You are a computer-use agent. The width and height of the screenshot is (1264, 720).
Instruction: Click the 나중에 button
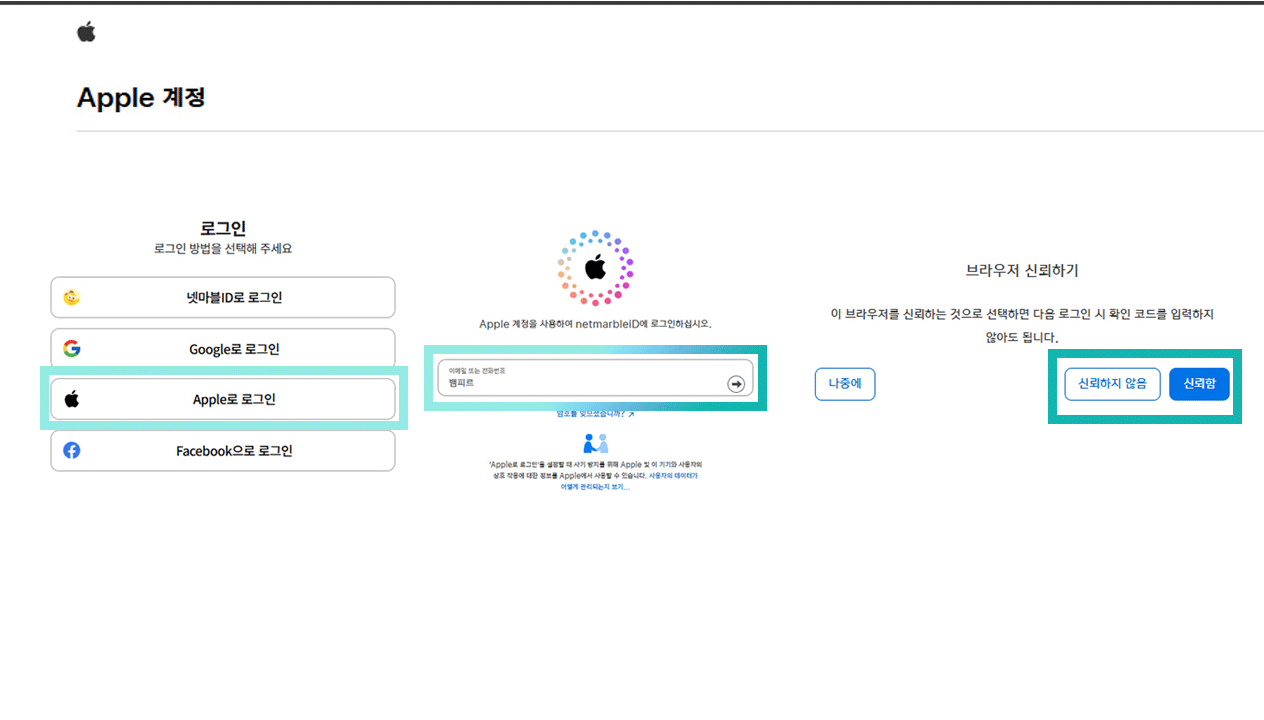pyautogui.click(x=844, y=383)
